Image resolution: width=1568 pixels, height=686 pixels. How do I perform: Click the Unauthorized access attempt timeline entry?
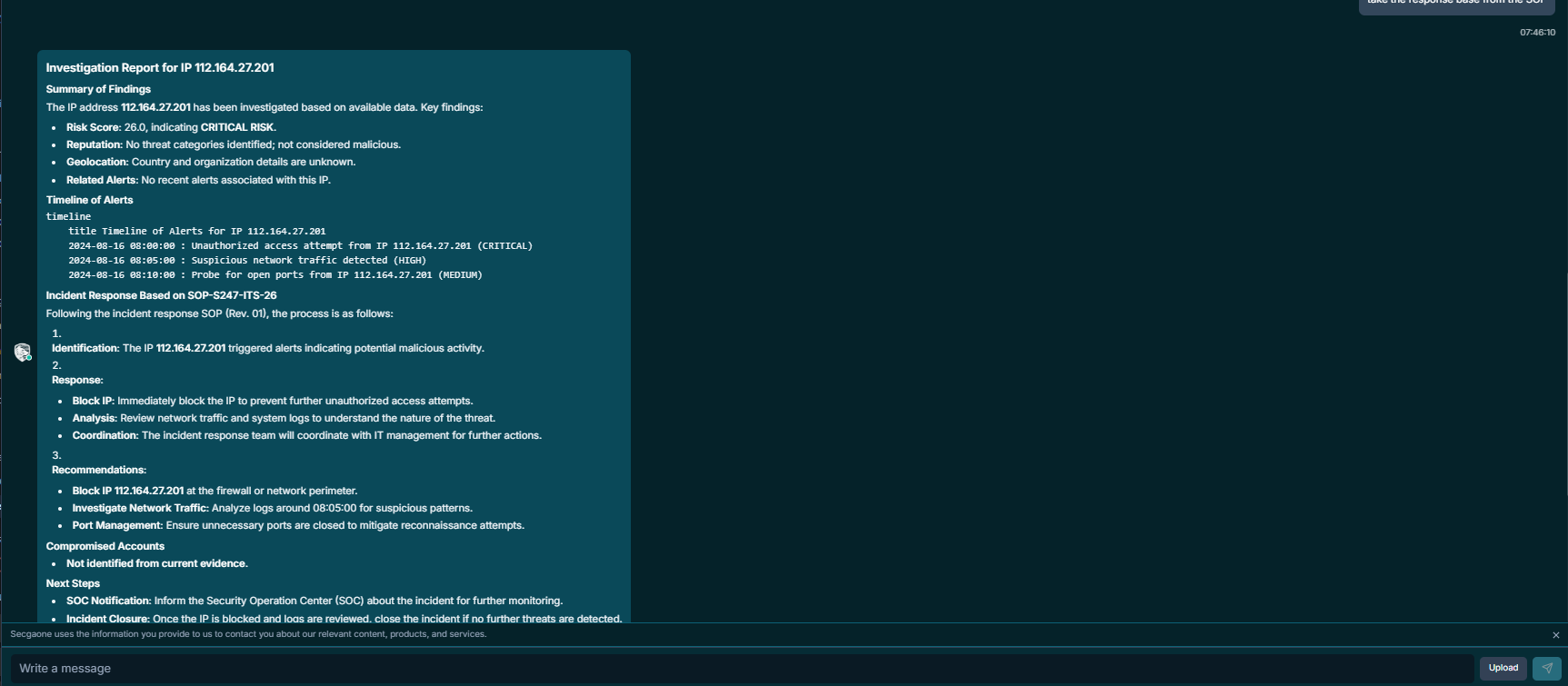tap(300, 245)
